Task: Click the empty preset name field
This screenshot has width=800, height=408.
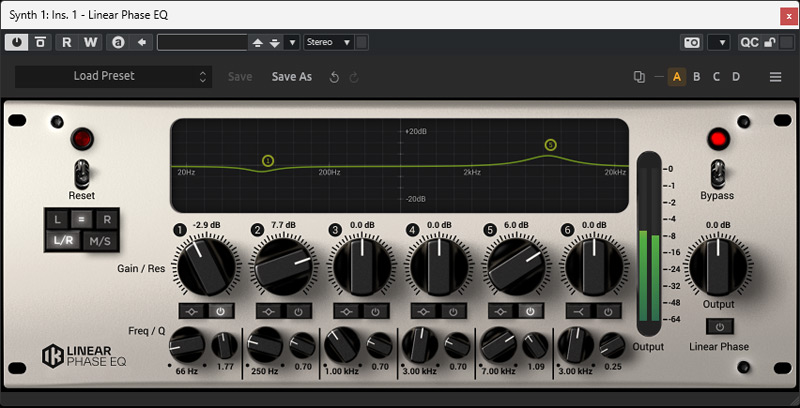Action: click(x=202, y=42)
